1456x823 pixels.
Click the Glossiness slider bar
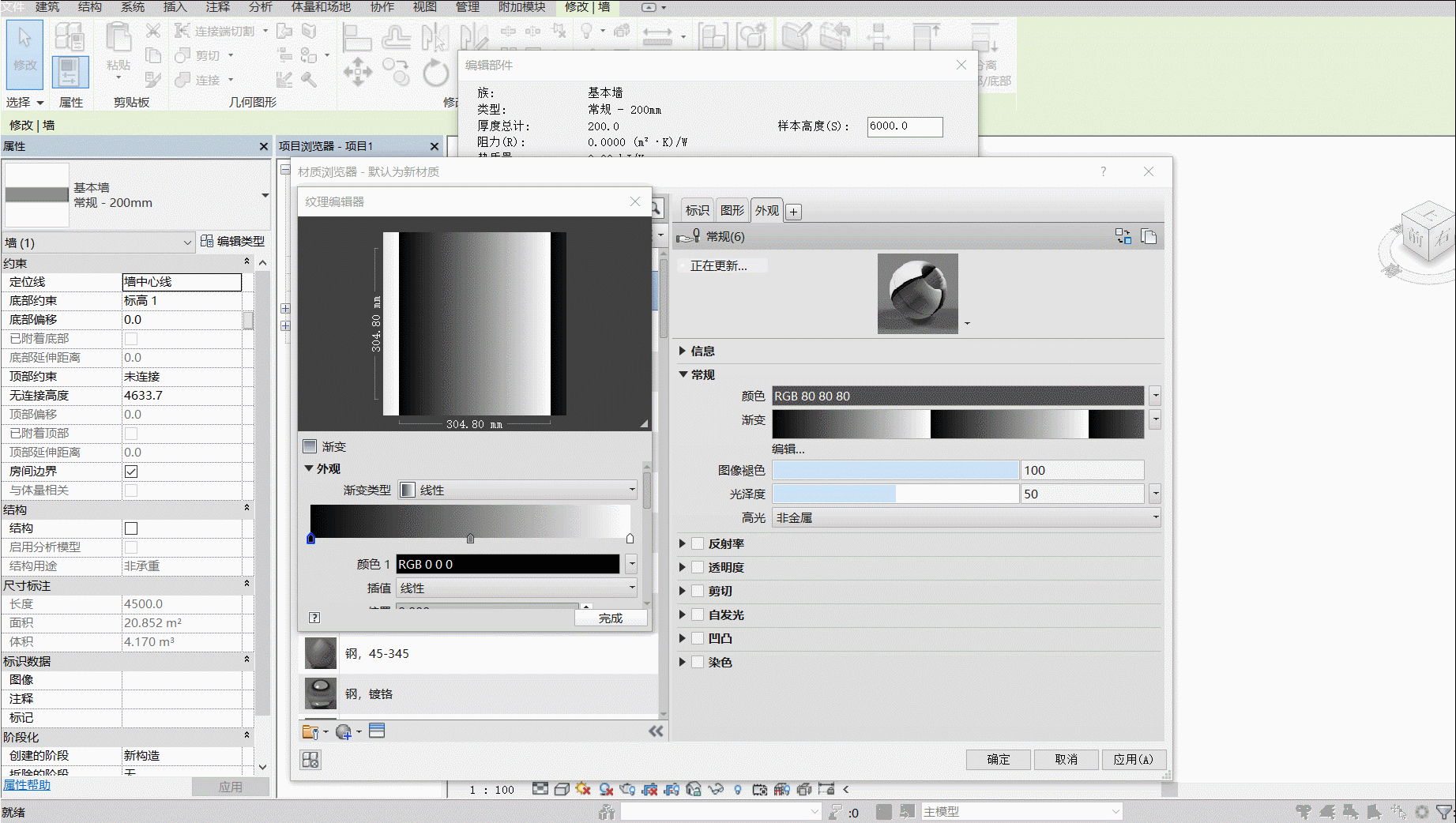tap(895, 494)
